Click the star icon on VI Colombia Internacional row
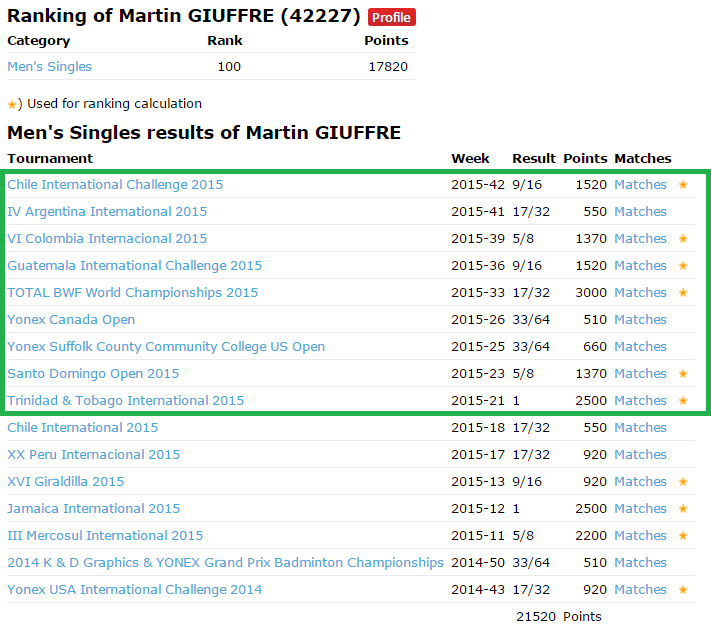 point(683,239)
